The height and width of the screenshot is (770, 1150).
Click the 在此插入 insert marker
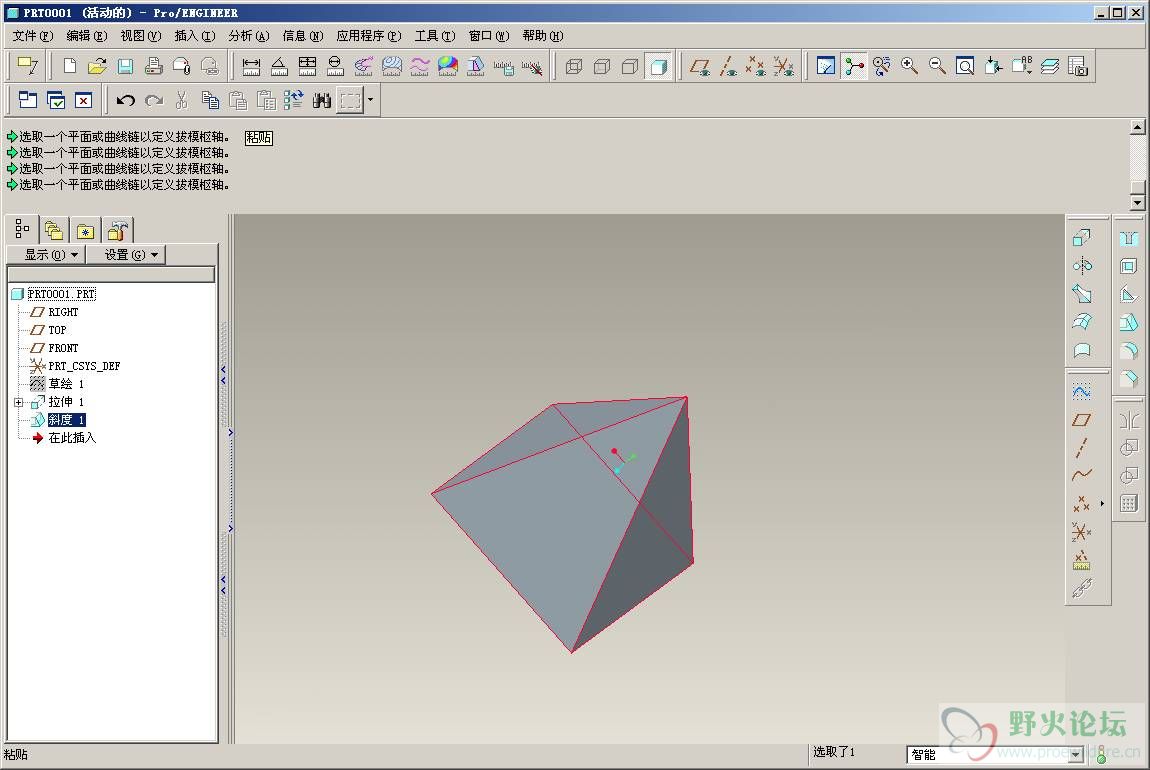(x=72, y=438)
